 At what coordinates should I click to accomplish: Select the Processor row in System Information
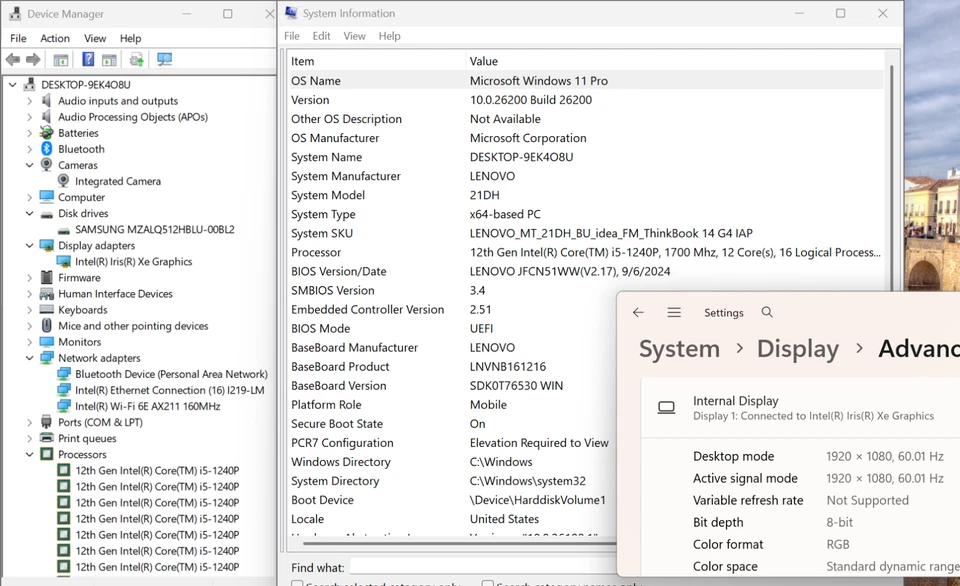(586, 252)
